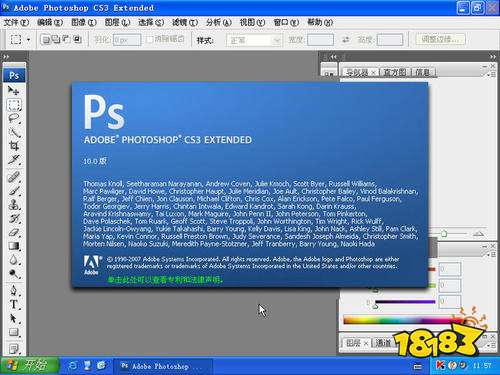Expand the collapsed toolbox double-arrow
The image size is (500, 375).
pyautogui.click(x=6, y=57)
